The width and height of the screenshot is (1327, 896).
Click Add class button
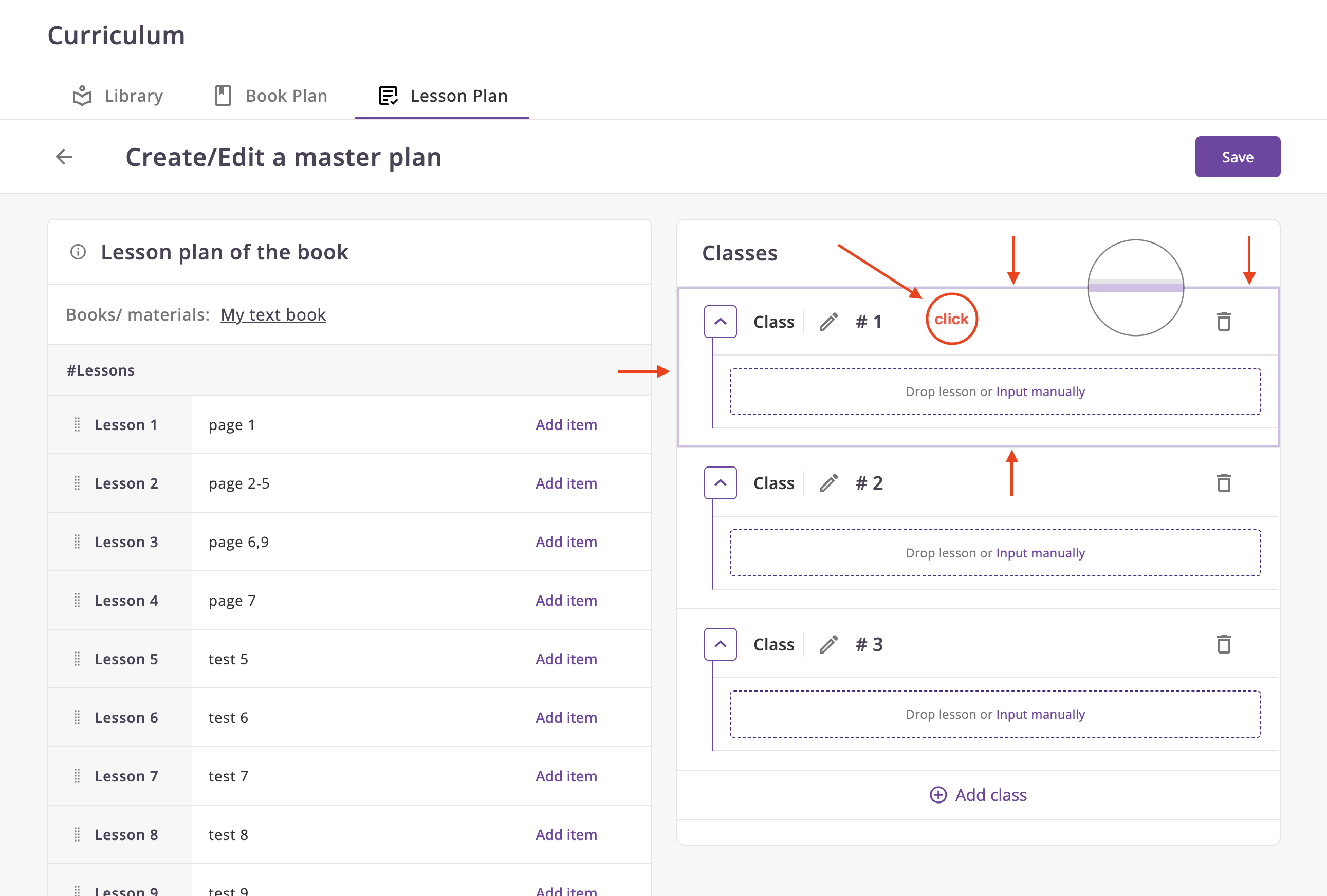[978, 795]
